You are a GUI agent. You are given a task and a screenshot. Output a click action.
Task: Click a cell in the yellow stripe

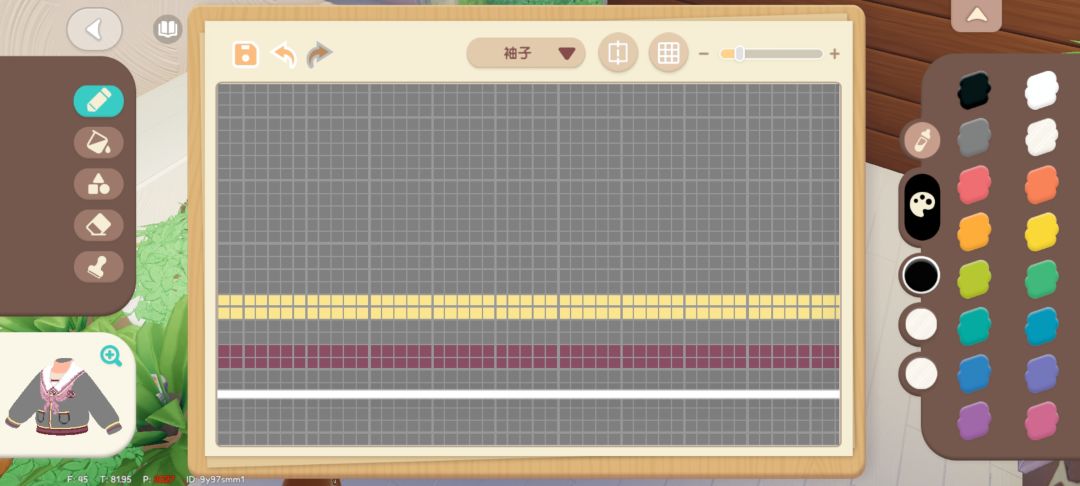[x=528, y=307]
